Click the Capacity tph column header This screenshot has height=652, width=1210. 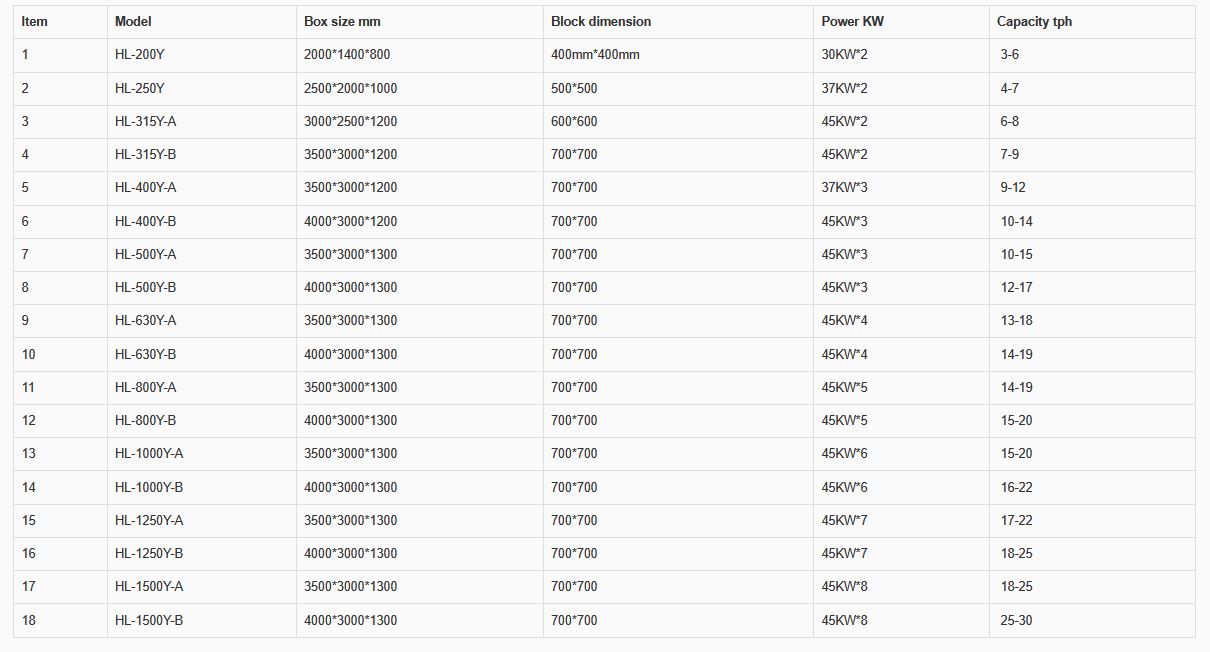pyautogui.click(x=1034, y=21)
